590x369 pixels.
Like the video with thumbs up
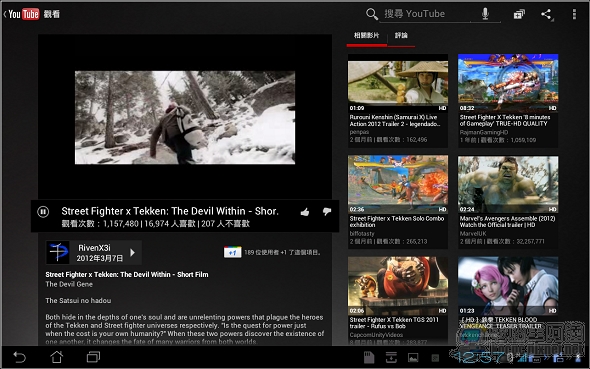pyautogui.click(x=305, y=212)
